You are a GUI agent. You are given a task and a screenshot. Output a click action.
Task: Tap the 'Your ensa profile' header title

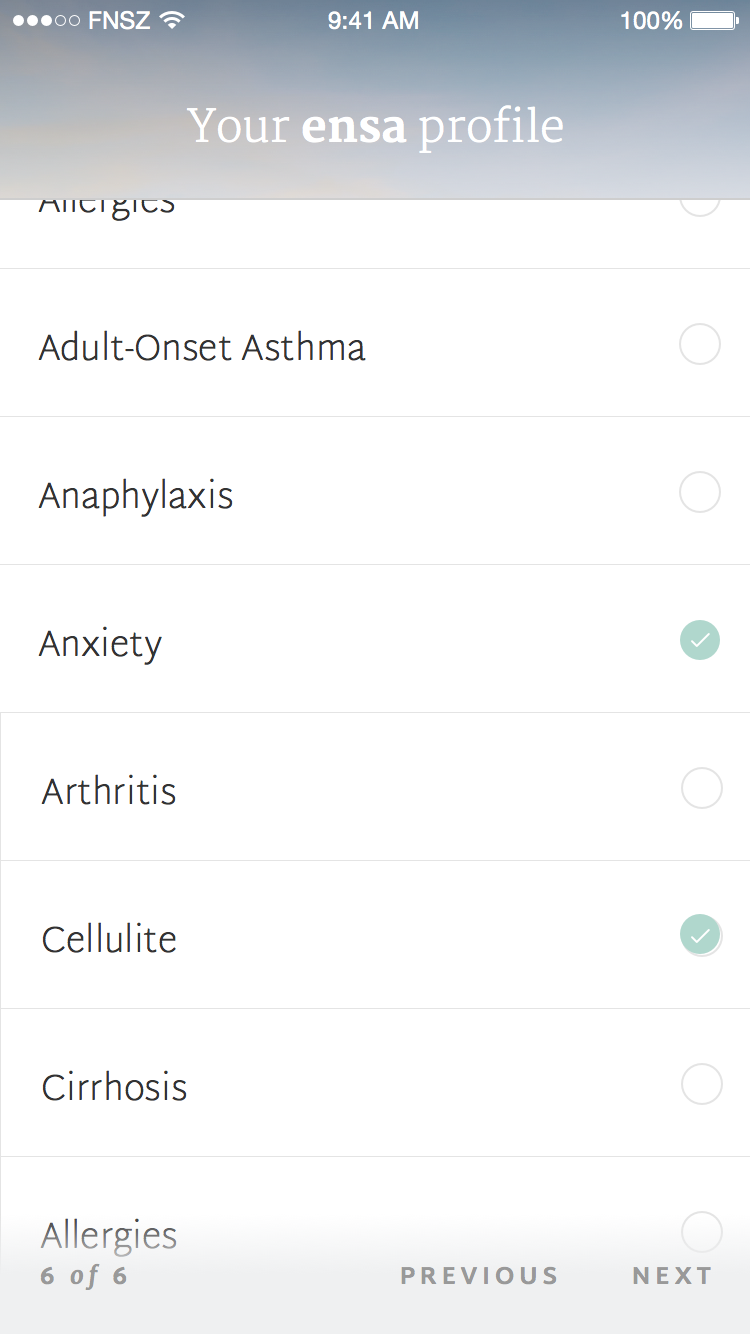pos(375,127)
